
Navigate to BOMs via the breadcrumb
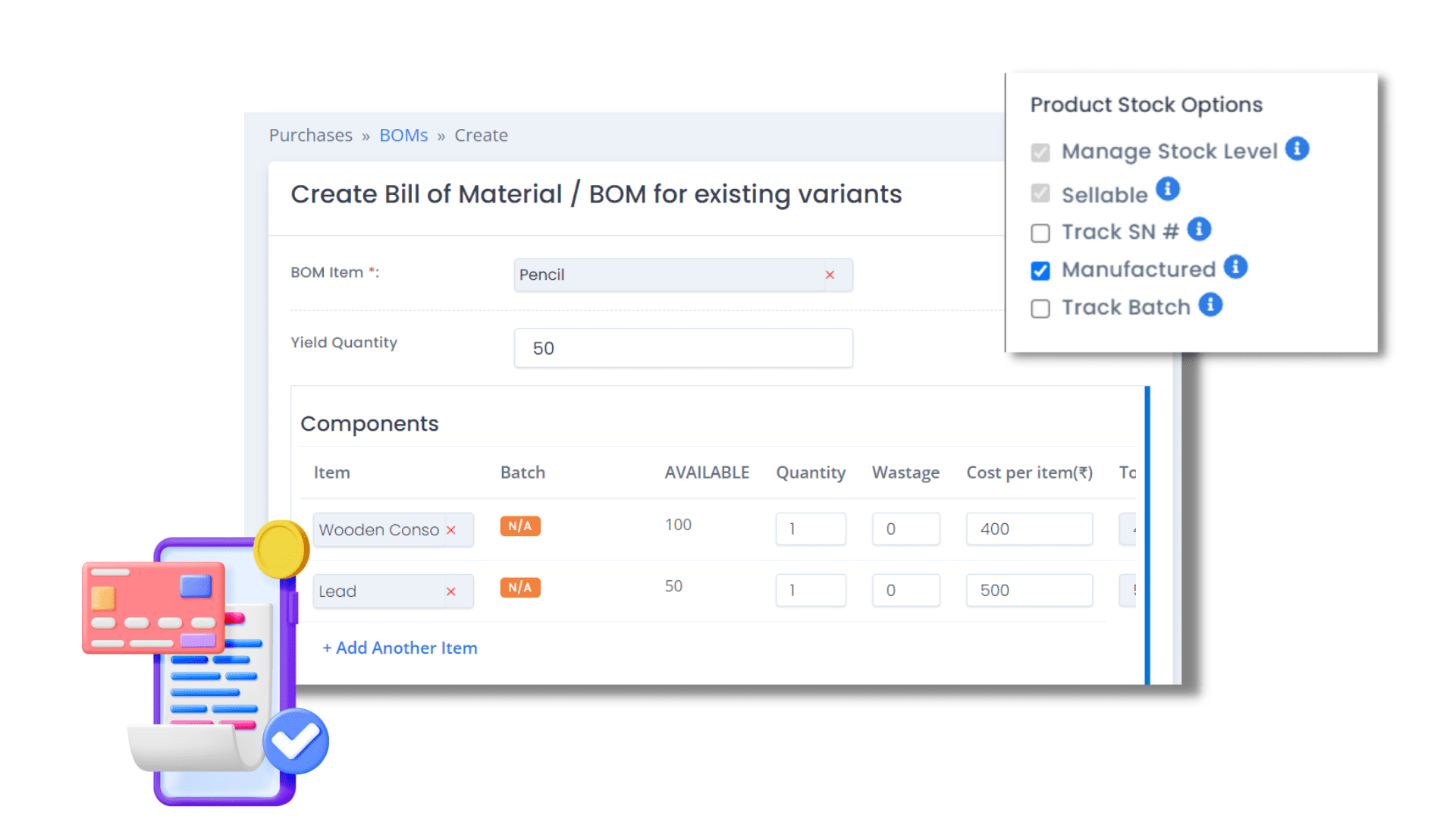pos(403,135)
